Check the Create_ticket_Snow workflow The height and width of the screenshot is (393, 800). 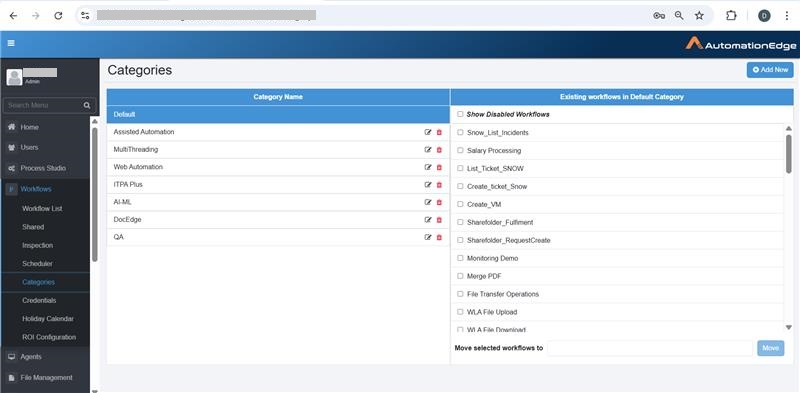coord(460,186)
